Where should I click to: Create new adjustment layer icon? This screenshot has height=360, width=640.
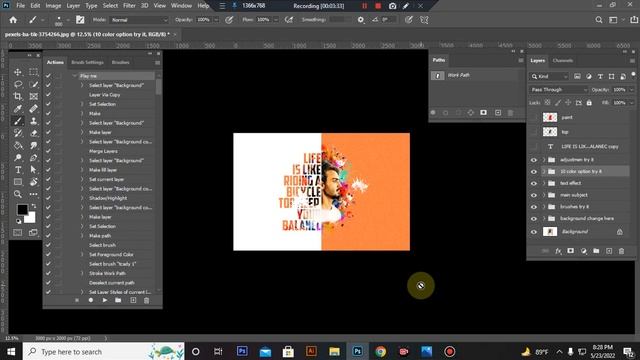point(584,251)
